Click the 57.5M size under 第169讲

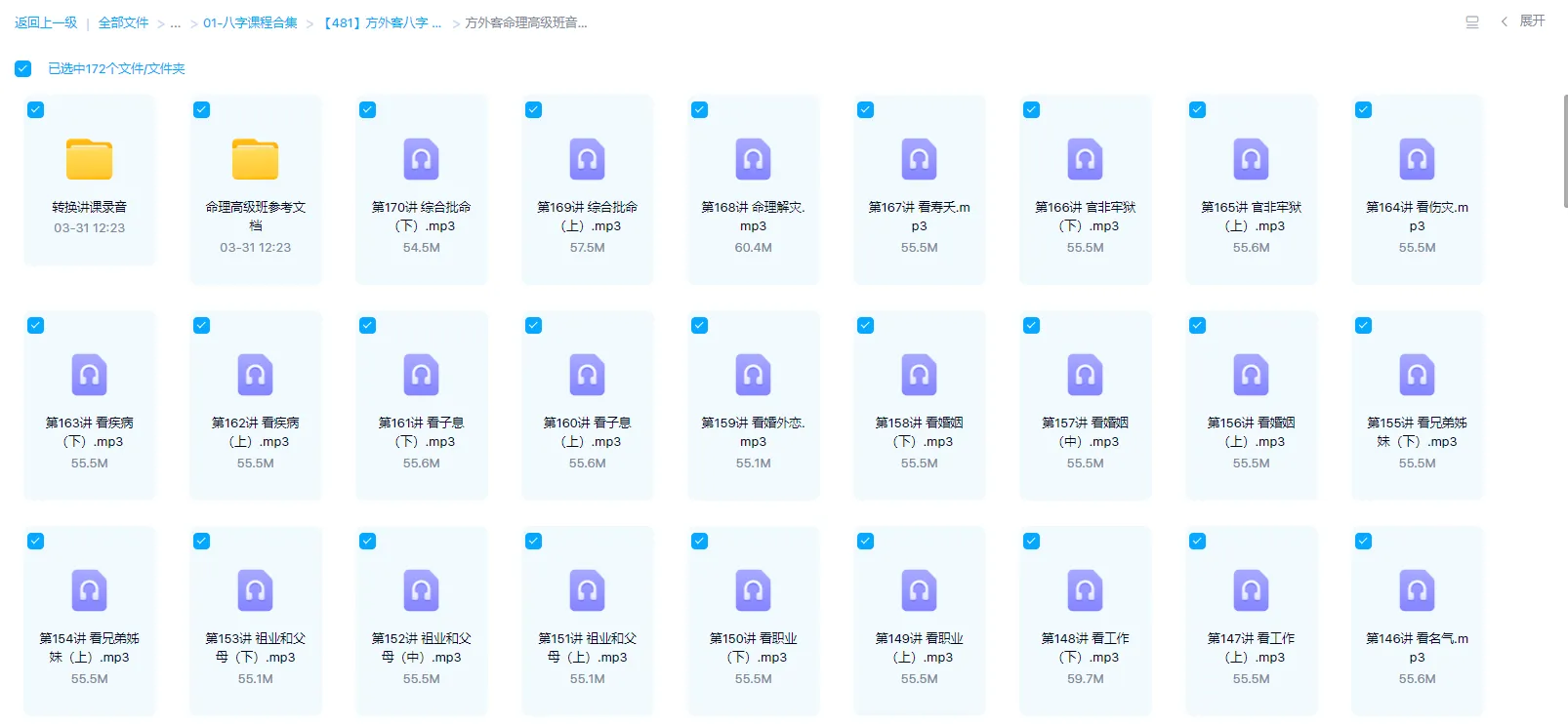pos(587,248)
